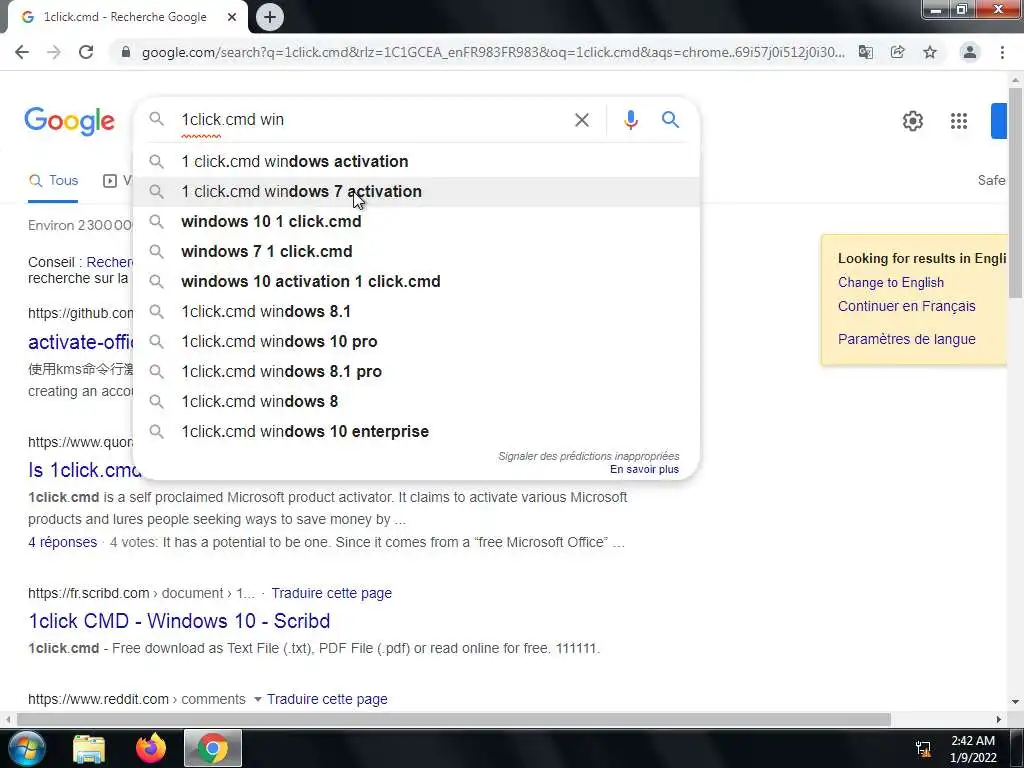Submit search with magnifier icon

[670, 120]
